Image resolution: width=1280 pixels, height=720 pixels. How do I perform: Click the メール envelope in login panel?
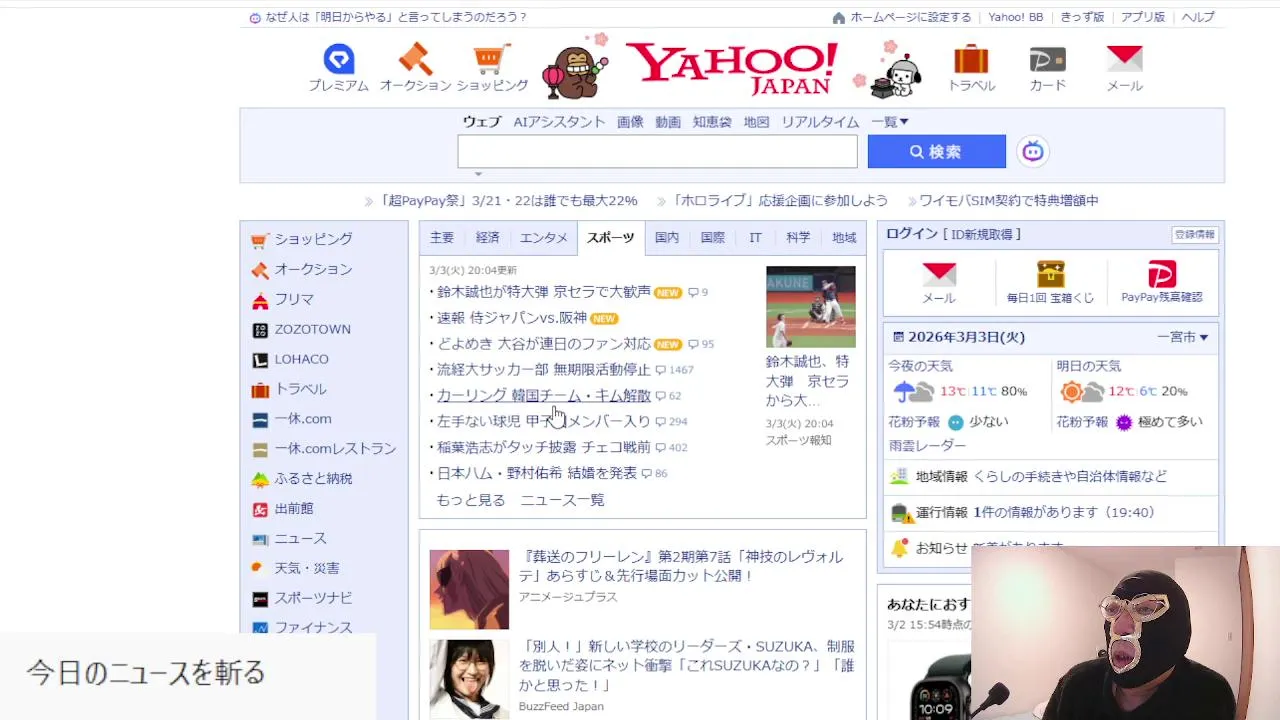[939, 274]
